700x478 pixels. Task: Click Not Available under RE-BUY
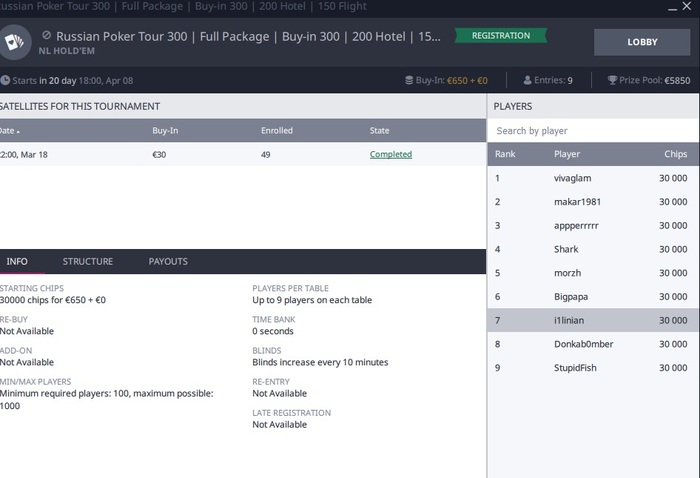[x=27, y=331]
